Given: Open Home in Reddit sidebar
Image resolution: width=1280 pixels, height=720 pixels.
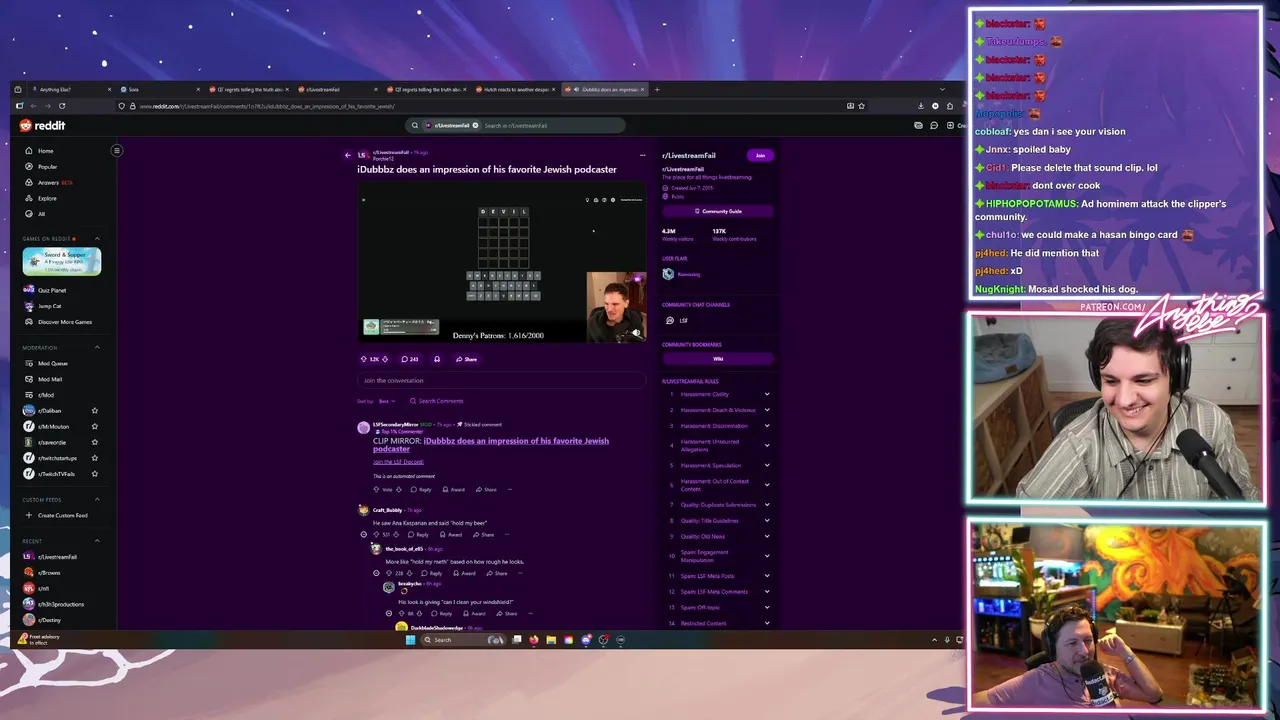Looking at the screenshot, I should pyautogui.click(x=46, y=151).
